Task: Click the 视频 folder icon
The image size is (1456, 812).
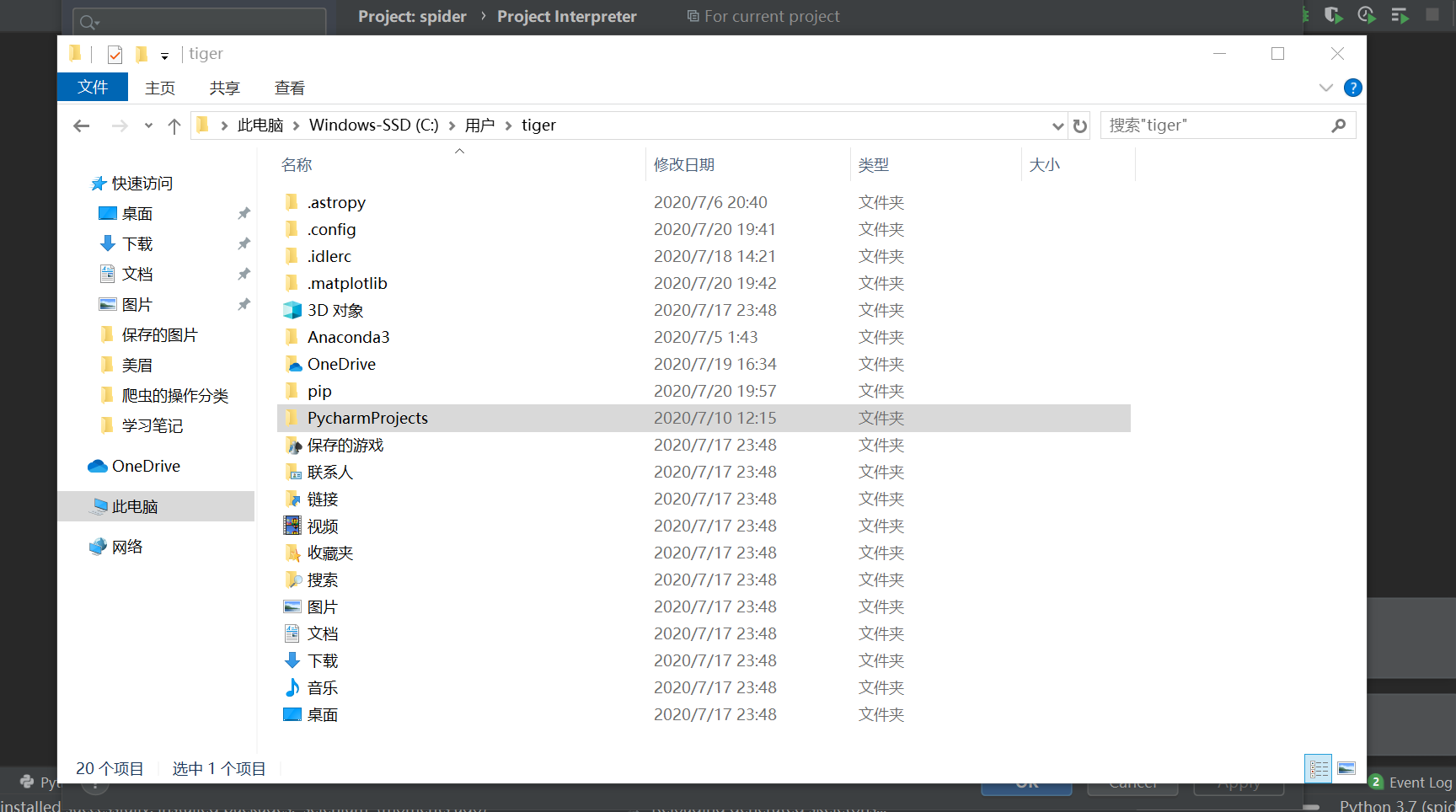Action: pos(292,526)
